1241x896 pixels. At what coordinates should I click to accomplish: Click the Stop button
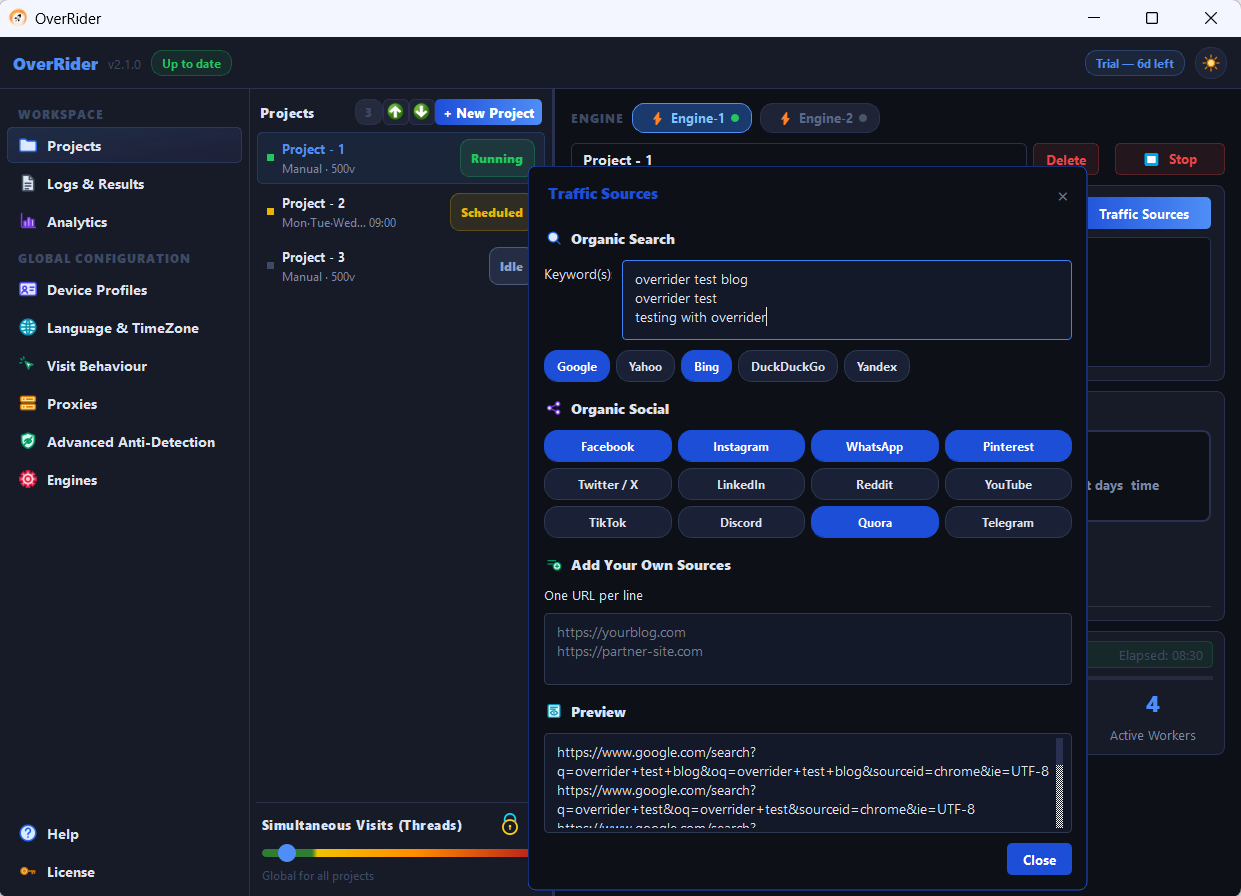[x=1170, y=160]
